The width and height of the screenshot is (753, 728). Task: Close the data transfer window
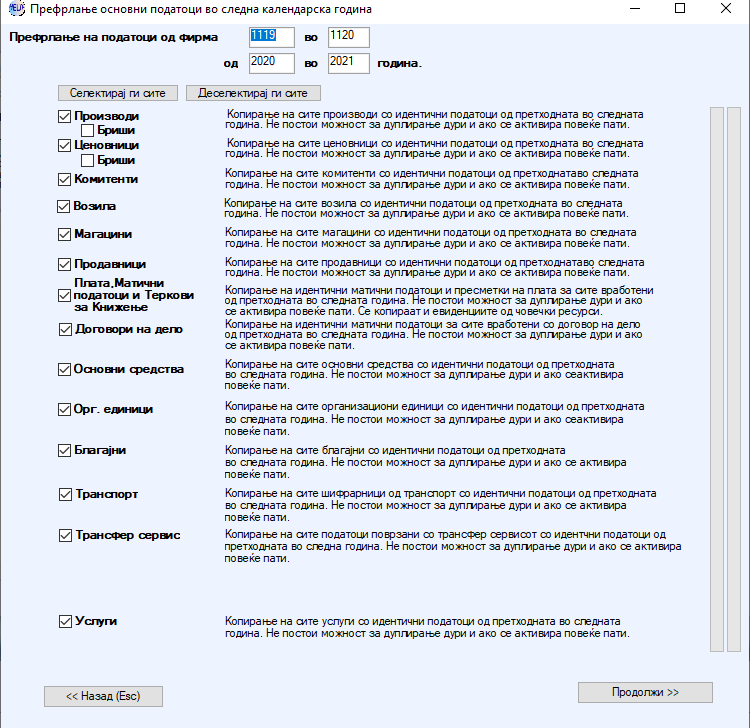click(x=726, y=9)
